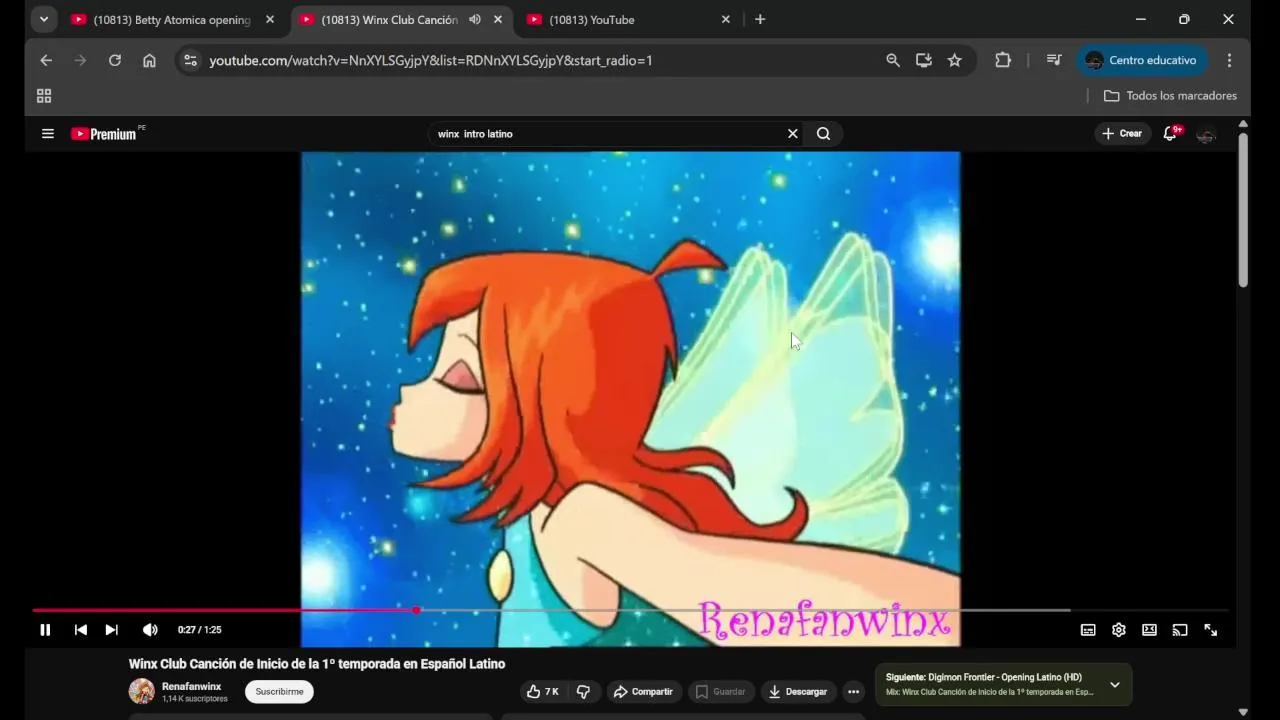Open Centro educativo profile button

pos(1143,61)
